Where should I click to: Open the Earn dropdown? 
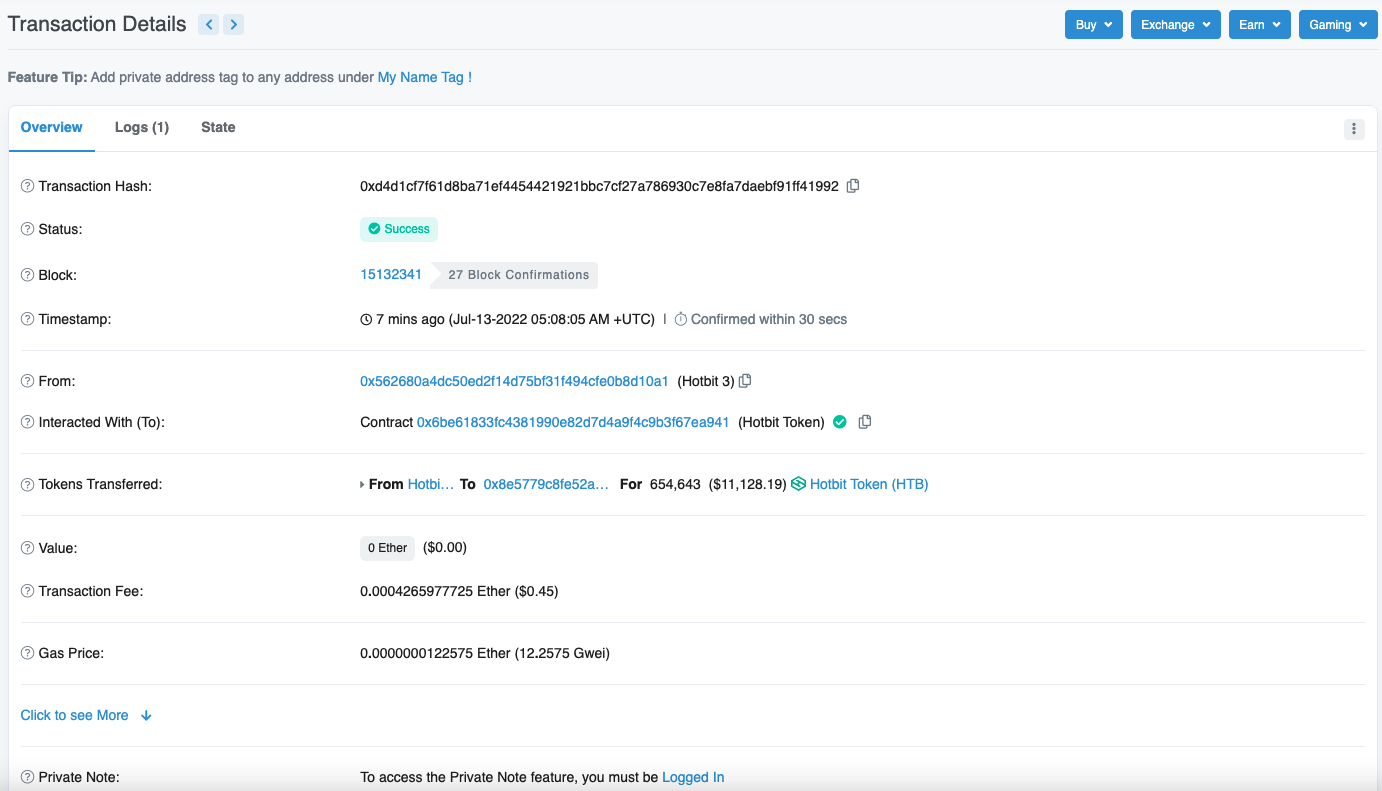[x=1259, y=25]
